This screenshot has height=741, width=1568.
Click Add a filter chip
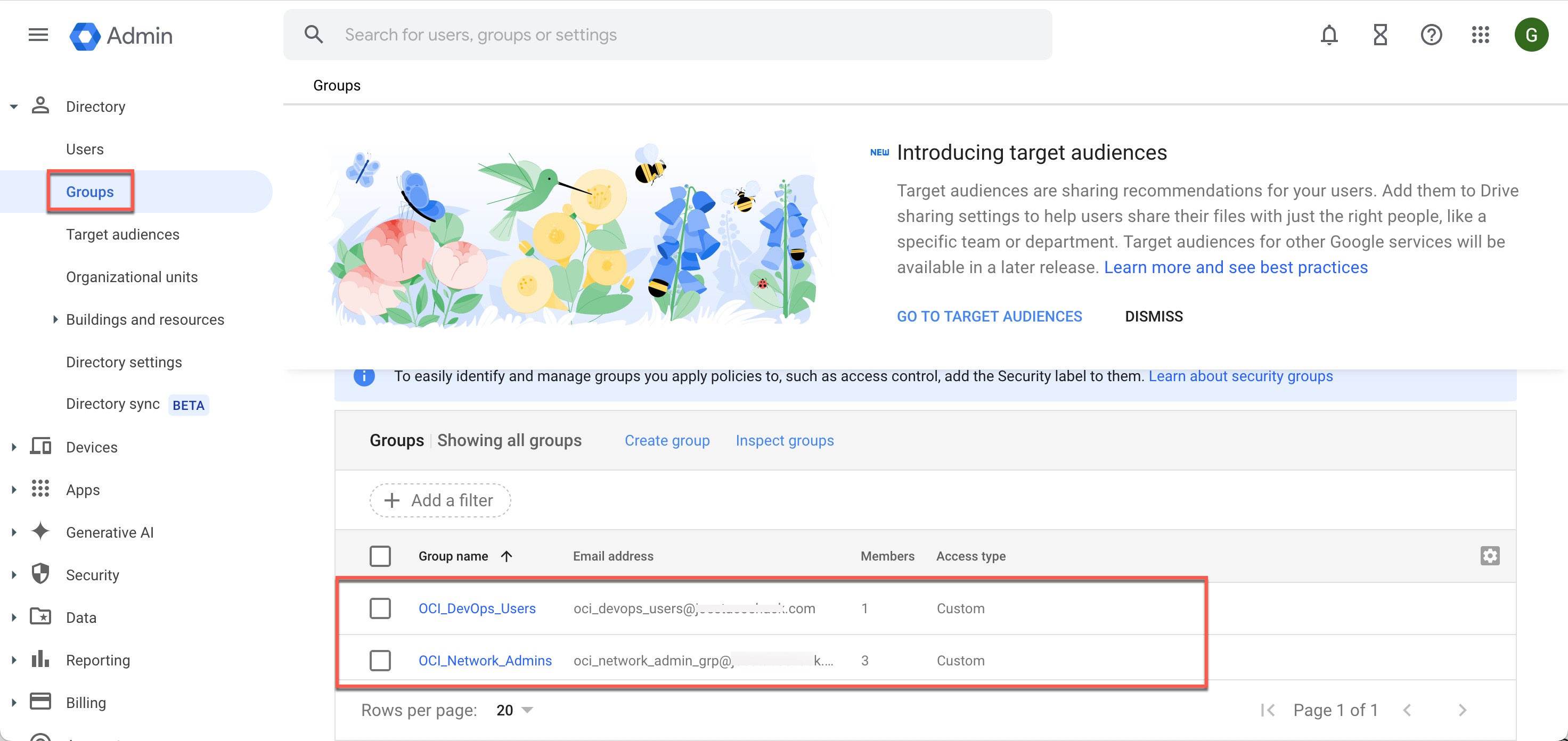point(439,500)
